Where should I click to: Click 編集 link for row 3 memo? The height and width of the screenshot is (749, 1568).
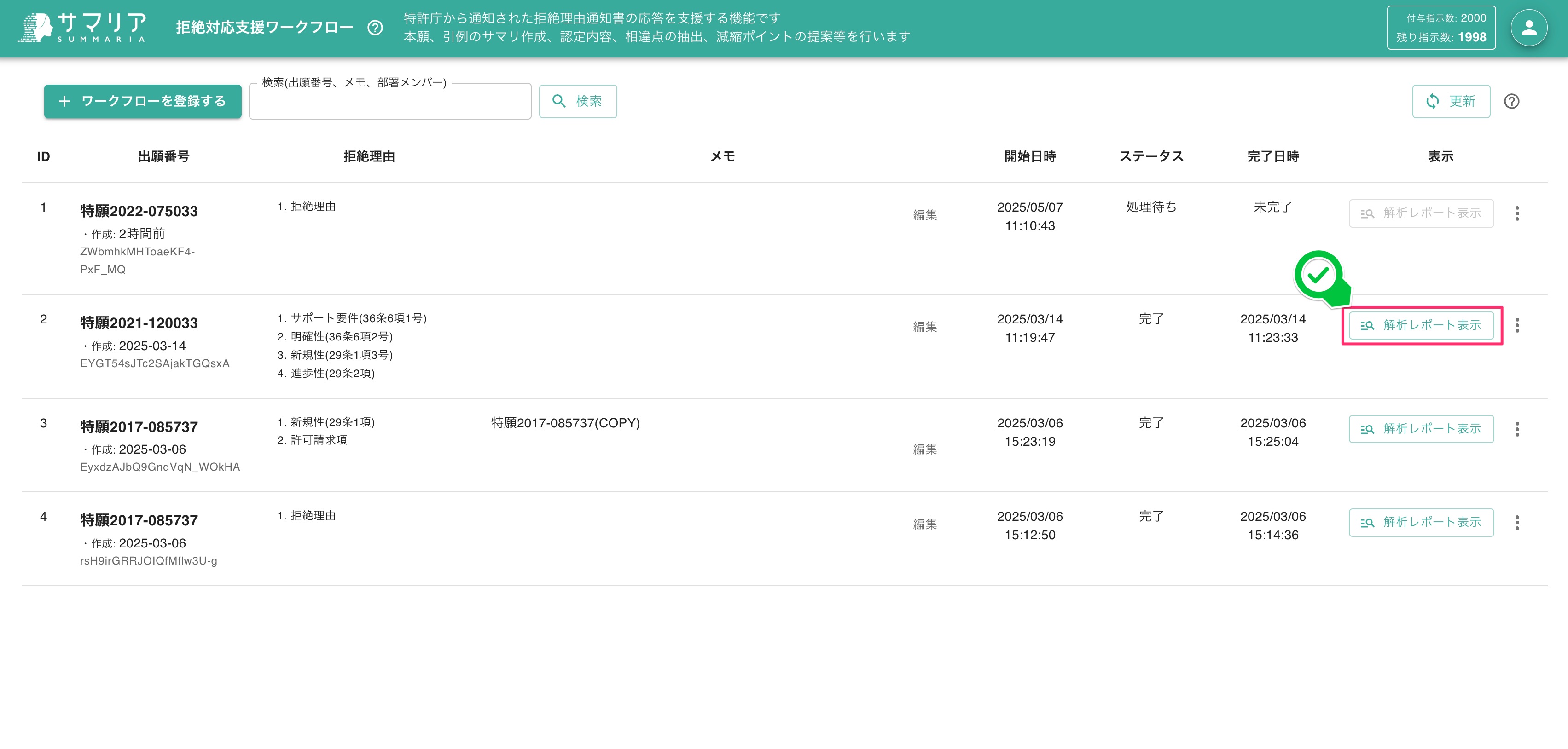[924, 449]
